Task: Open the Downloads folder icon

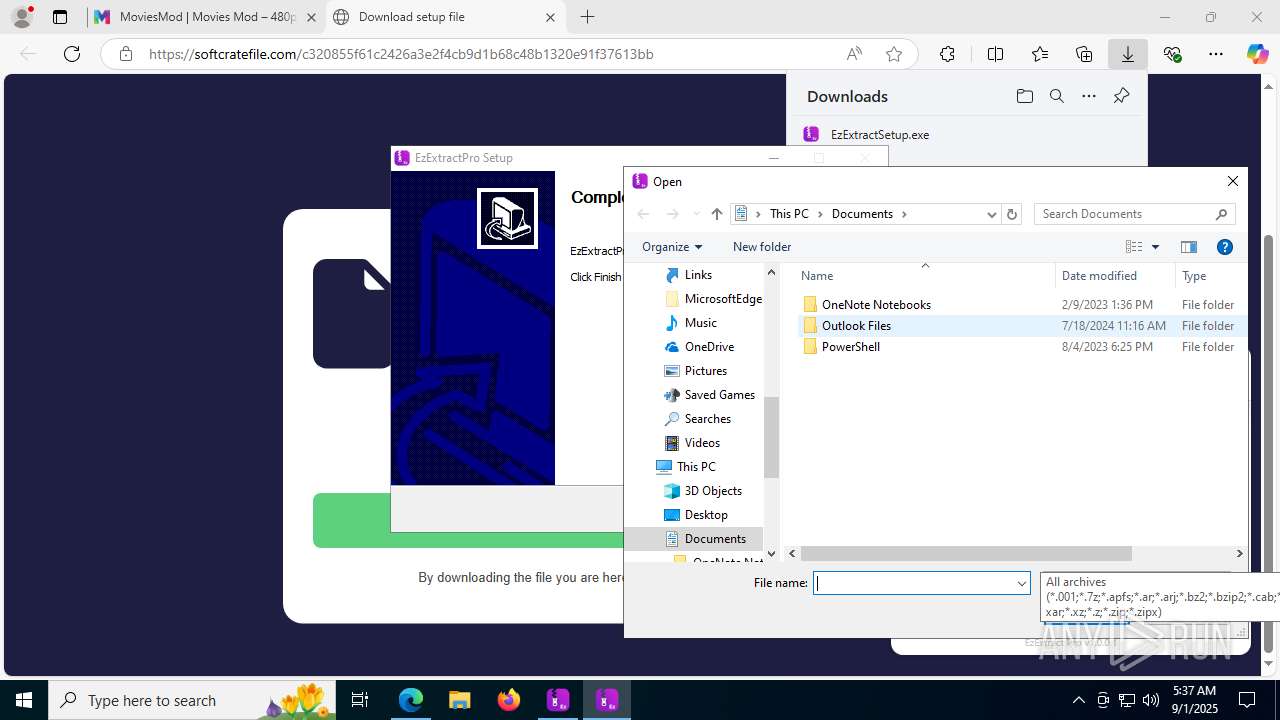Action: pos(1024,96)
